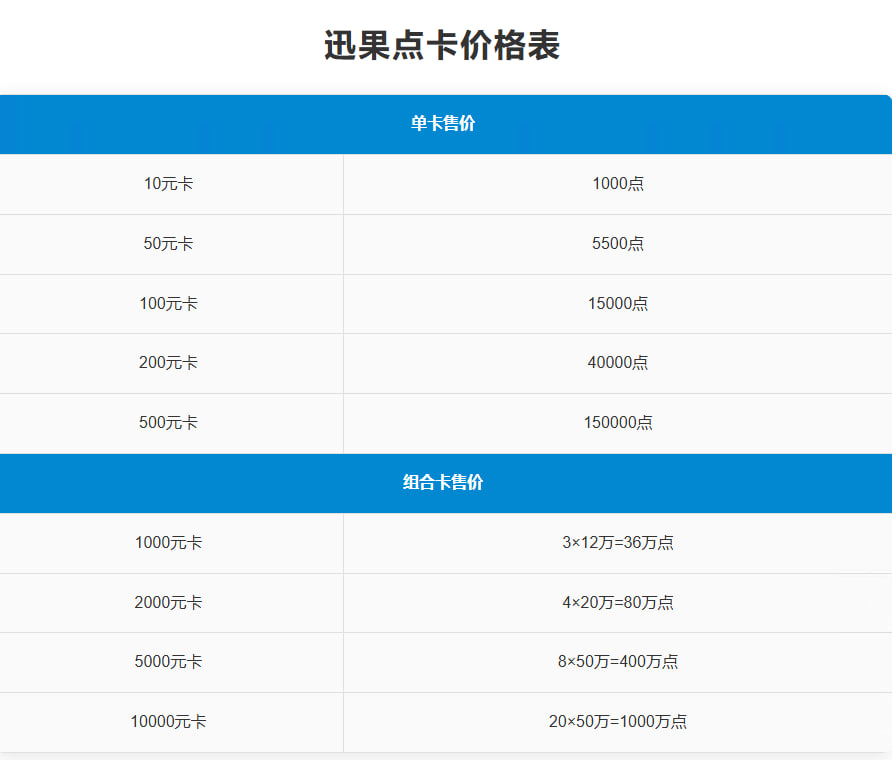Click the 100元卡 cell
The height and width of the screenshot is (760, 892).
click(171, 304)
